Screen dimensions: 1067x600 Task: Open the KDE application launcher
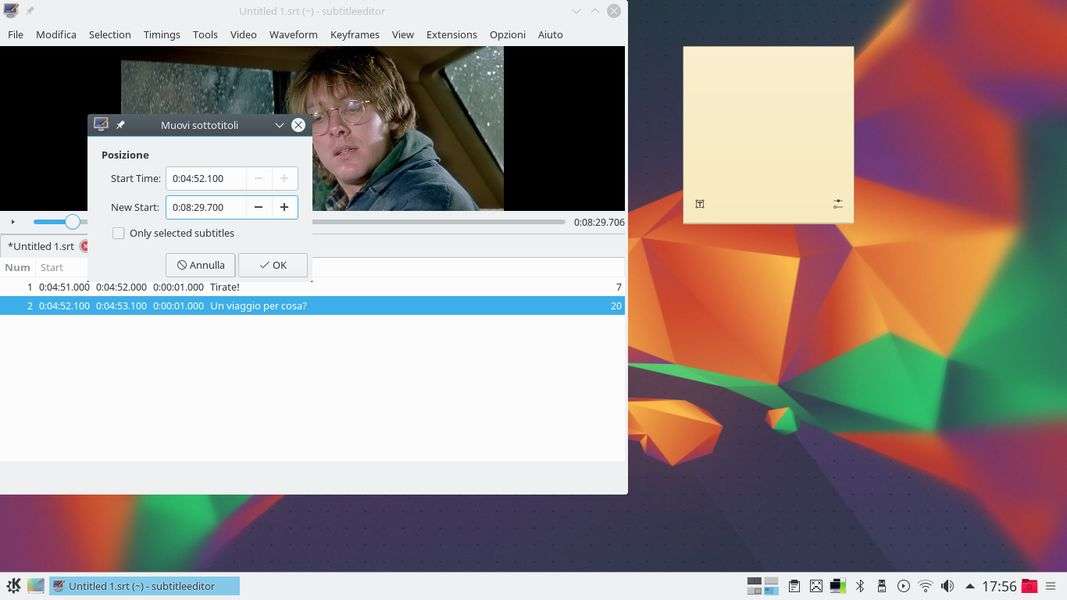point(13,586)
